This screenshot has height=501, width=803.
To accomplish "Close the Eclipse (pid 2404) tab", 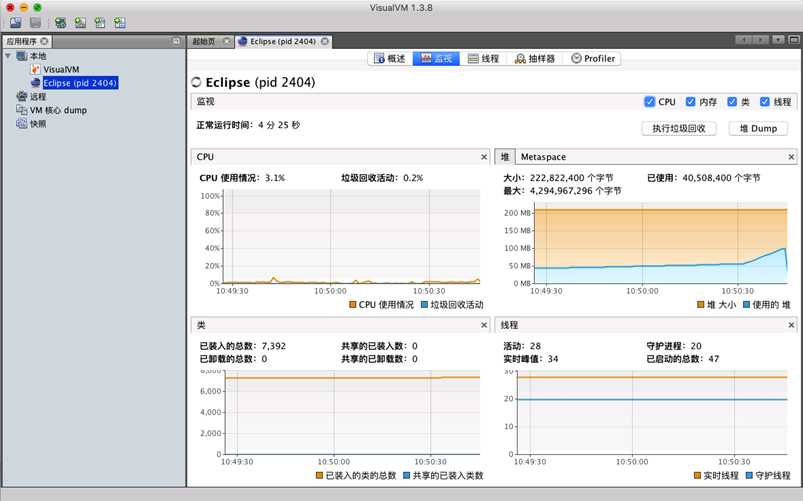I will click(x=325, y=41).
